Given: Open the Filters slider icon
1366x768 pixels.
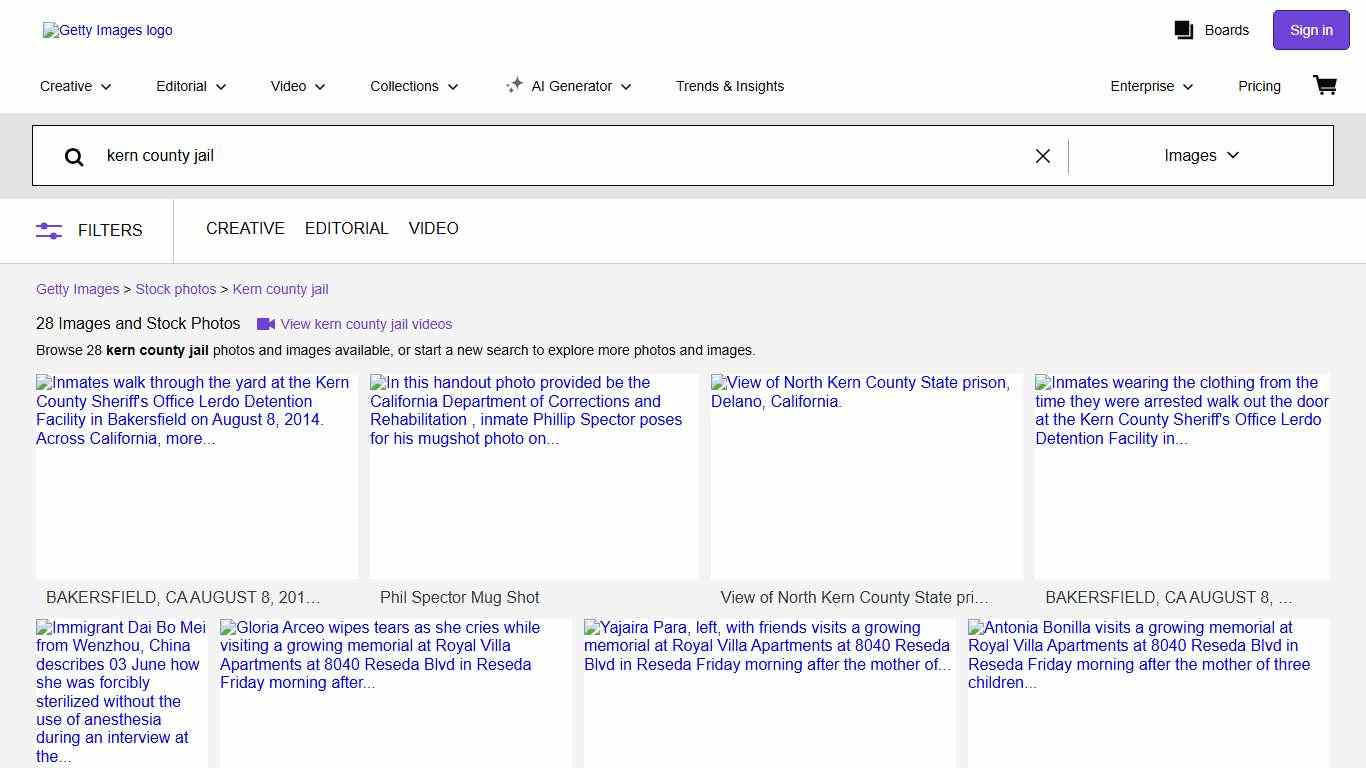Looking at the screenshot, I should pyautogui.click(x=49, y=230).
